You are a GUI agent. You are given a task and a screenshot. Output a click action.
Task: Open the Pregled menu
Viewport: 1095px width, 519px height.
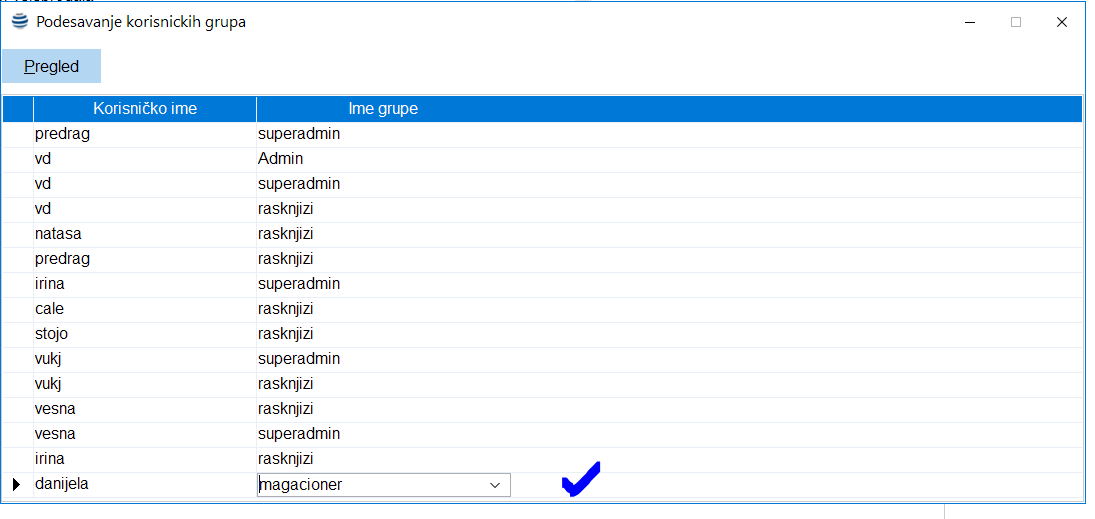(x=52, y=67)
